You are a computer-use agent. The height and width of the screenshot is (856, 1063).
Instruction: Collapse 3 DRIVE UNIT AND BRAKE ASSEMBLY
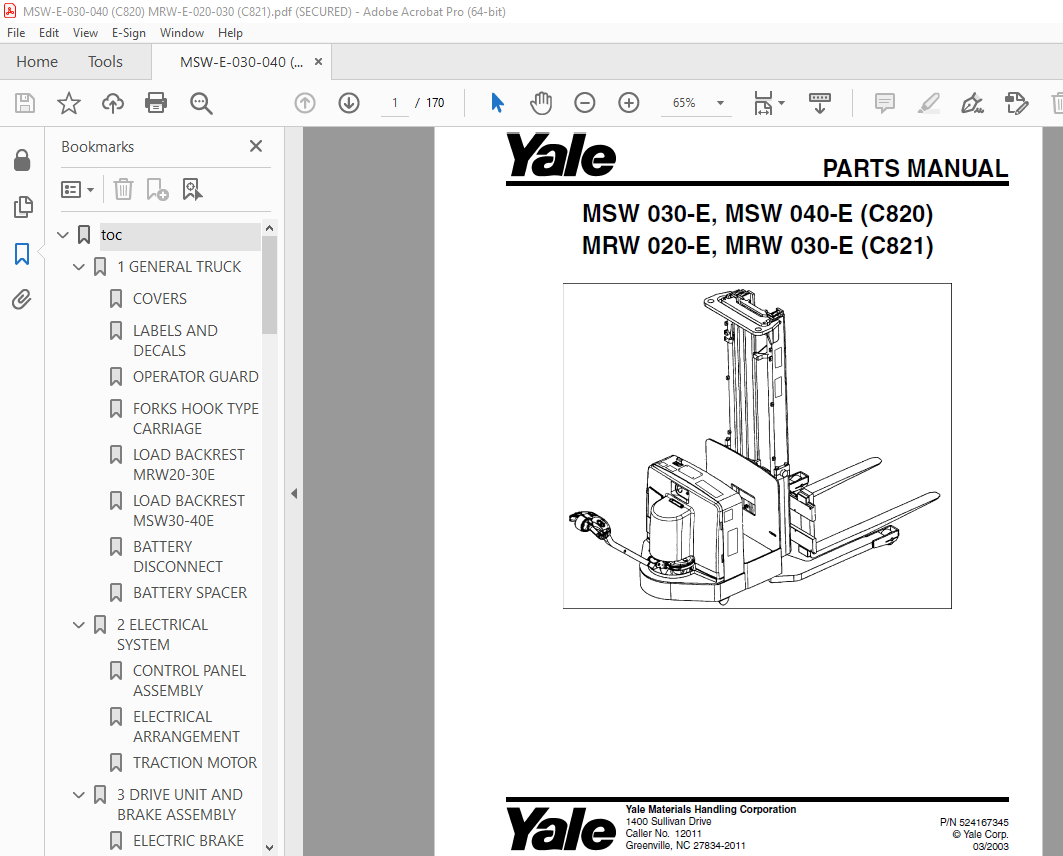(79, 794)
